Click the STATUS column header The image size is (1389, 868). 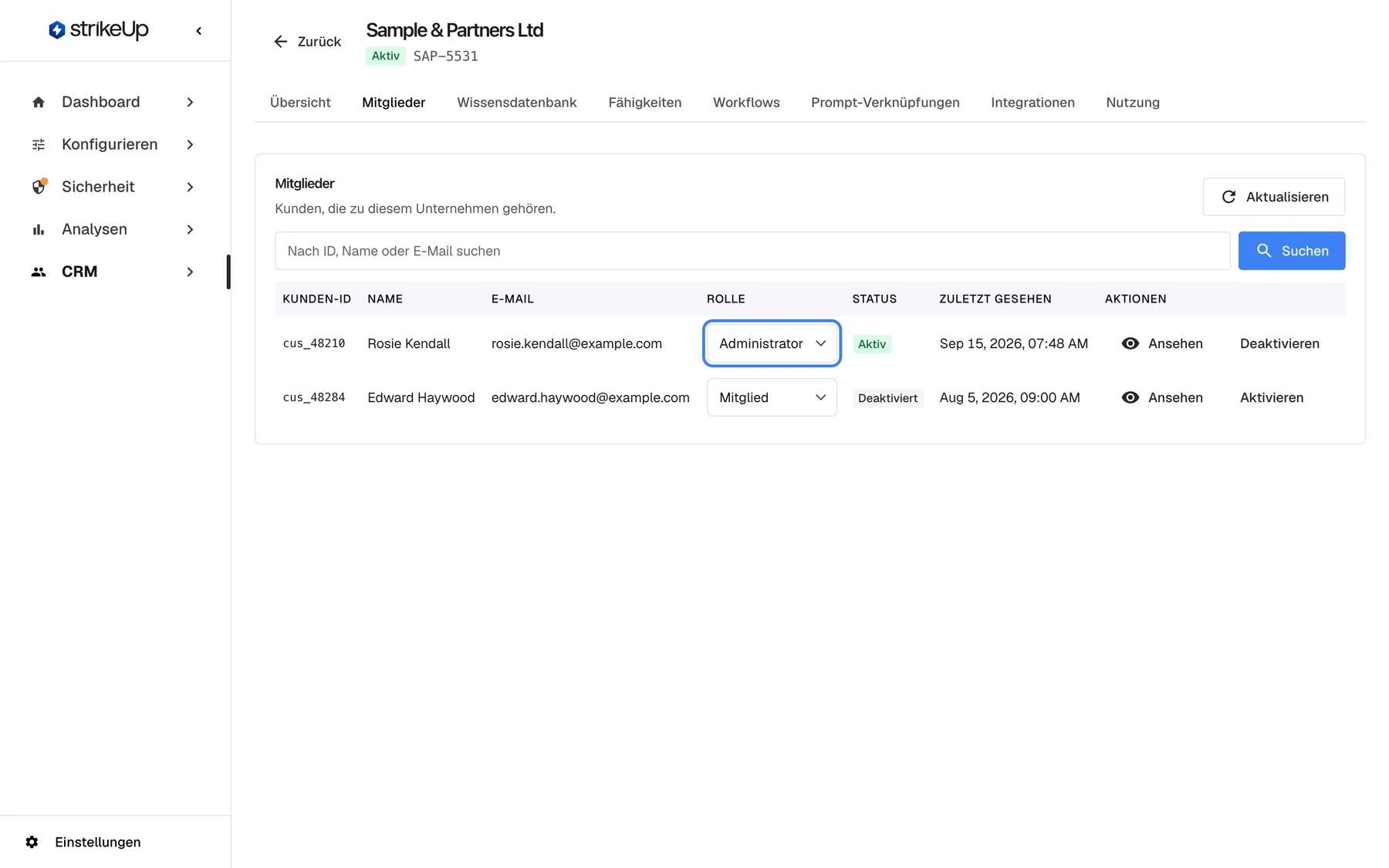tap(874, 299)
